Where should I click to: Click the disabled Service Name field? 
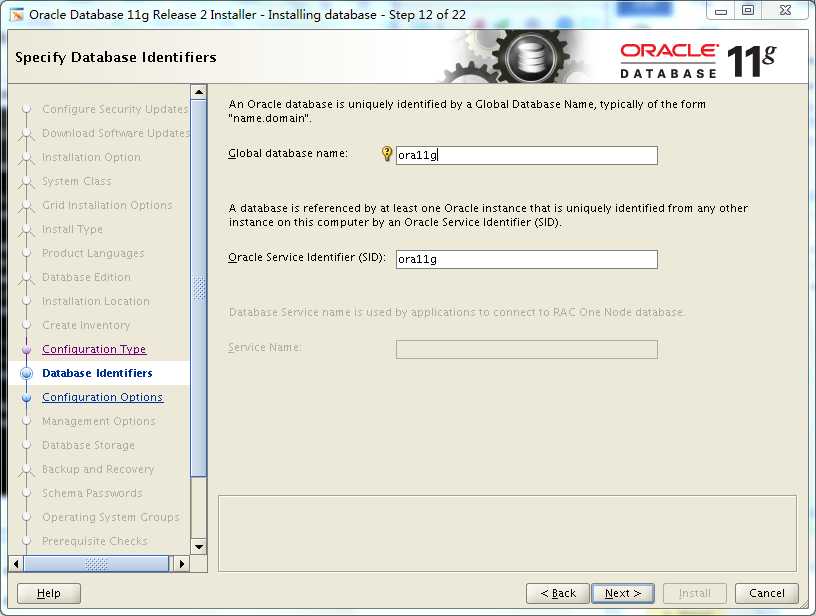pyautogui.click(x=527, y=349)
